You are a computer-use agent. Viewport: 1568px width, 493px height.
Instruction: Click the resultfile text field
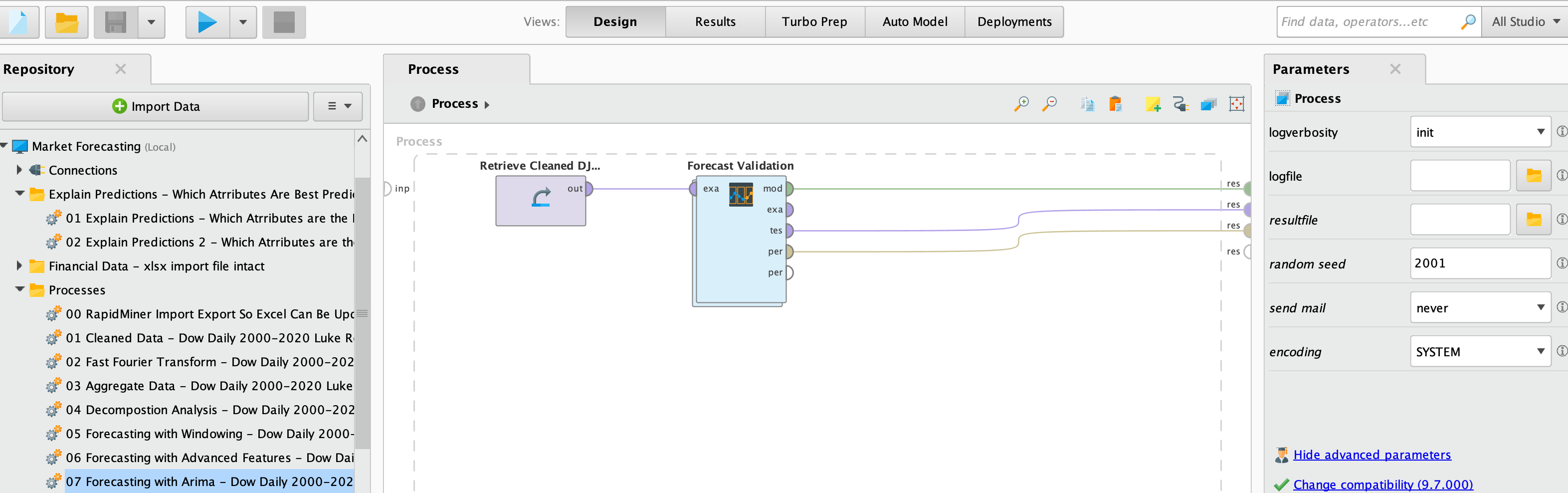pyautogui.click(x=1460, y=220)
